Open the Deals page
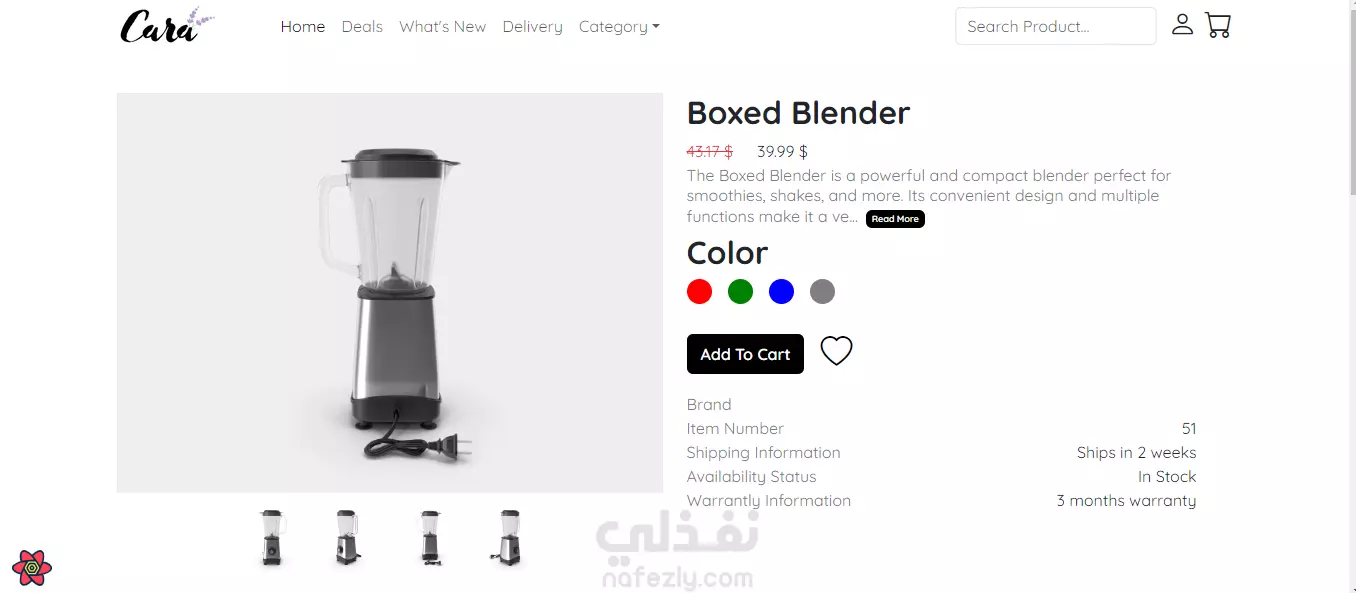 [x=362, y=27]
